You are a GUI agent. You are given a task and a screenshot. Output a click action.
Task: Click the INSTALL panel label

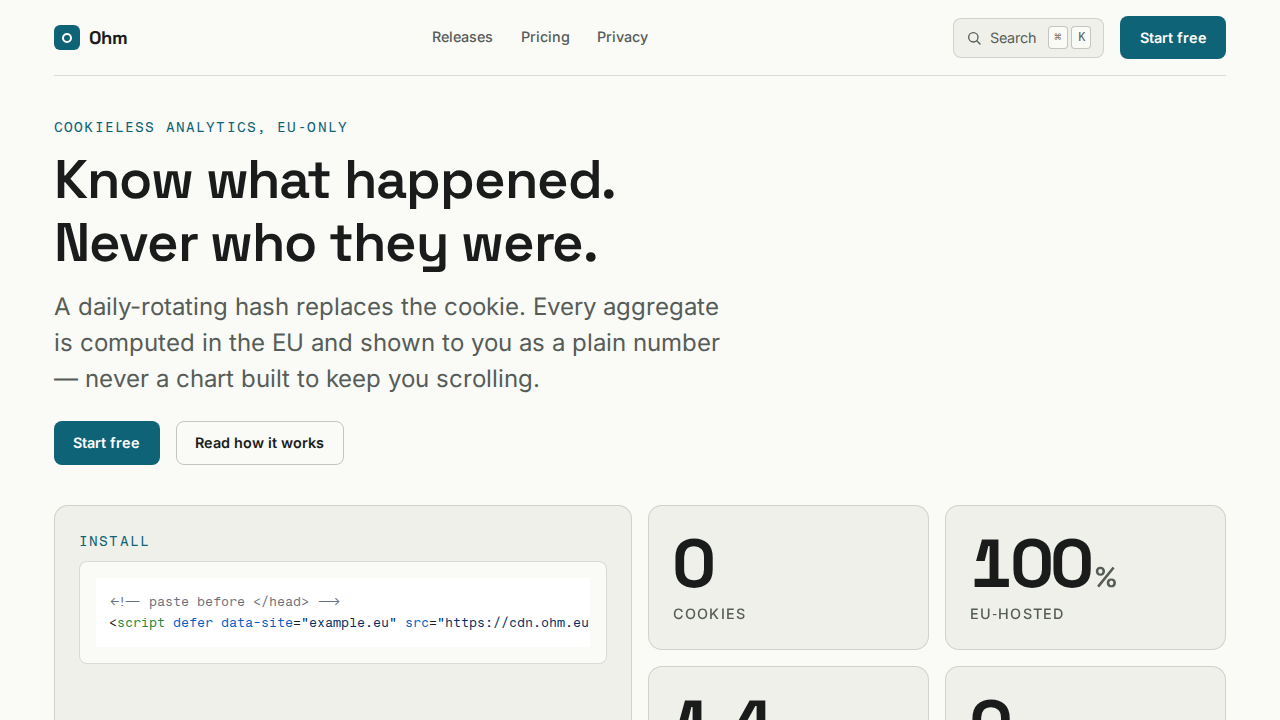coord(114,541)
